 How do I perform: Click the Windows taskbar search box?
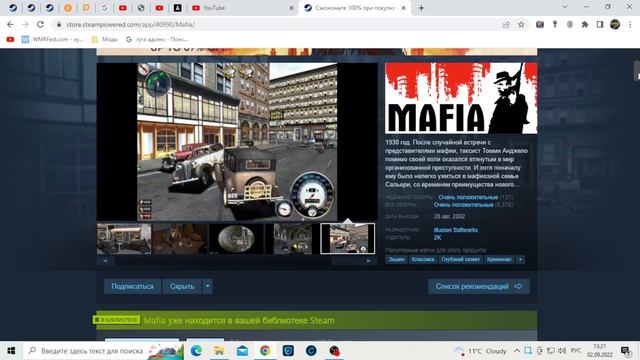pos(104,351)
